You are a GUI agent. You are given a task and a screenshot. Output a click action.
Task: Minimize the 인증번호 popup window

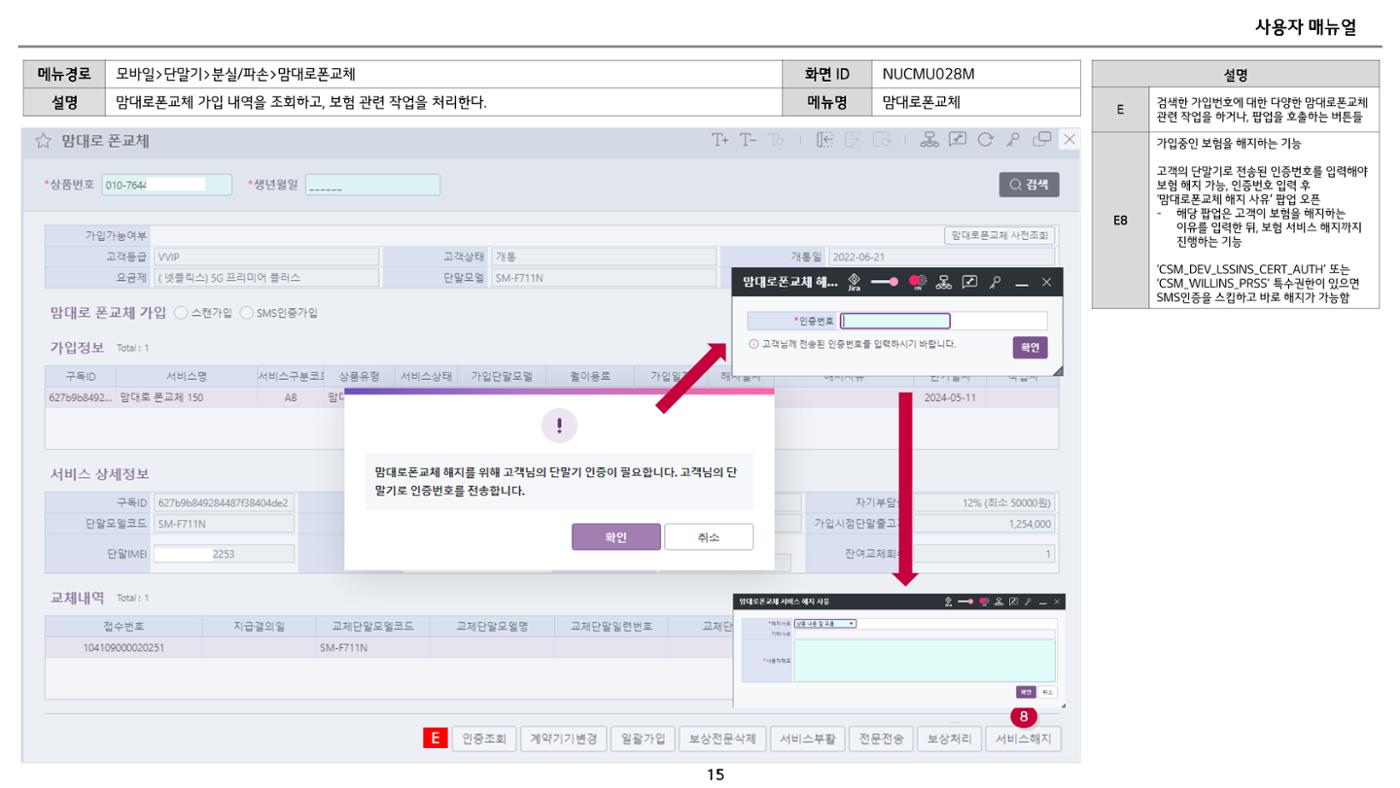tap(1021, 284)
